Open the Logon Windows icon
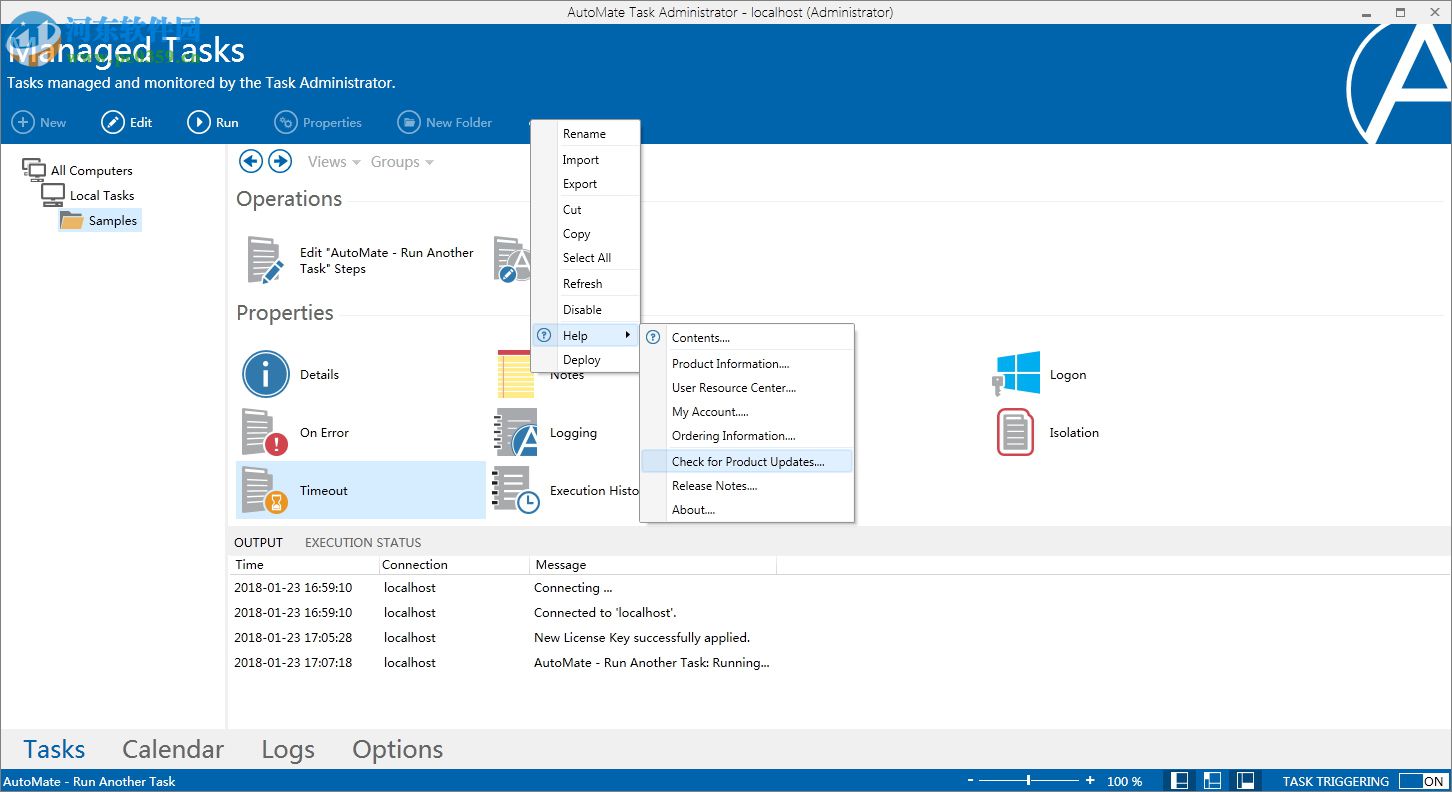The image size is (1452, 792). coord(1016,375)
